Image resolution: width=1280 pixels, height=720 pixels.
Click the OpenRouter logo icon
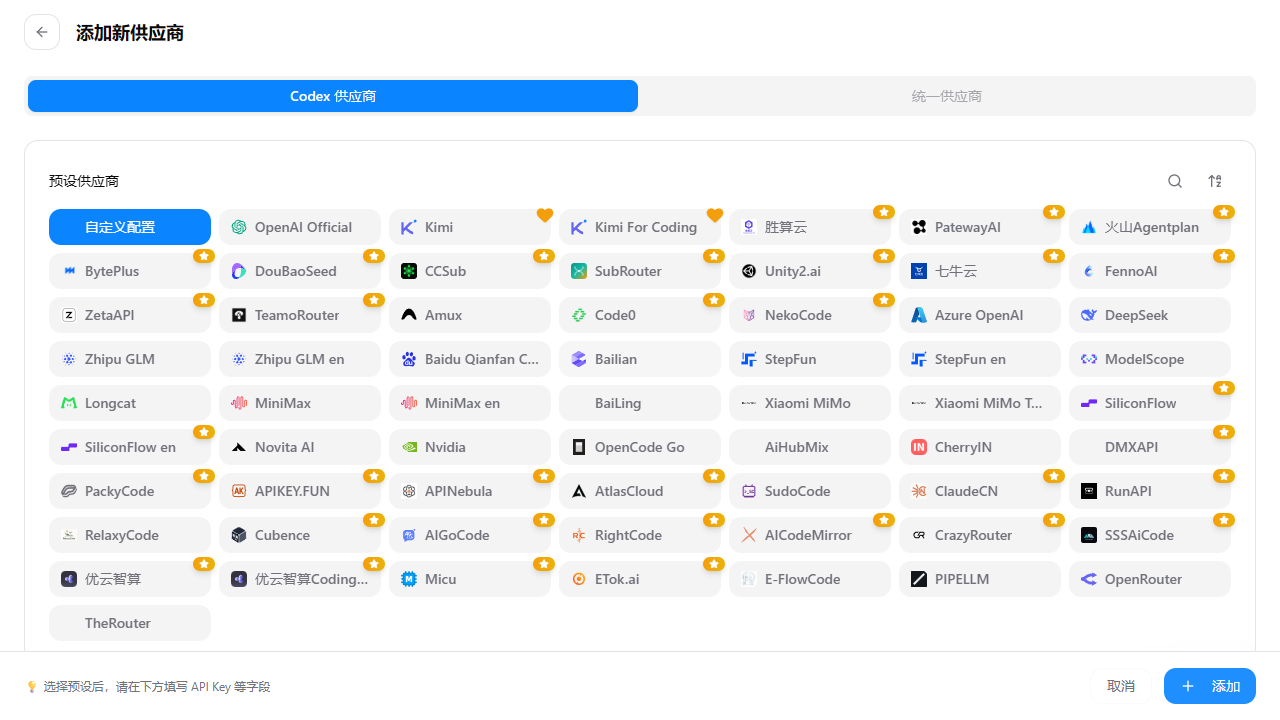click(x=1089, y=579)
